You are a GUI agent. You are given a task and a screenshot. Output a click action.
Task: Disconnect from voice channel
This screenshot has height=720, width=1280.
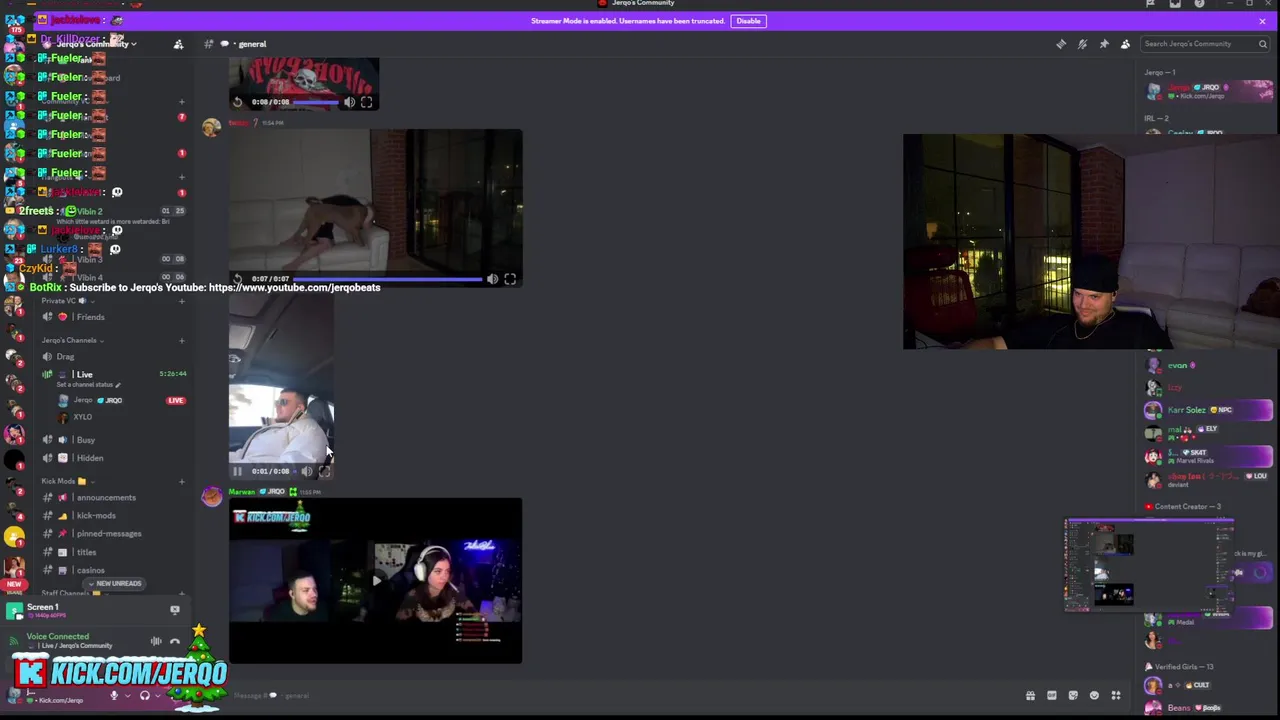click(175, 641)
